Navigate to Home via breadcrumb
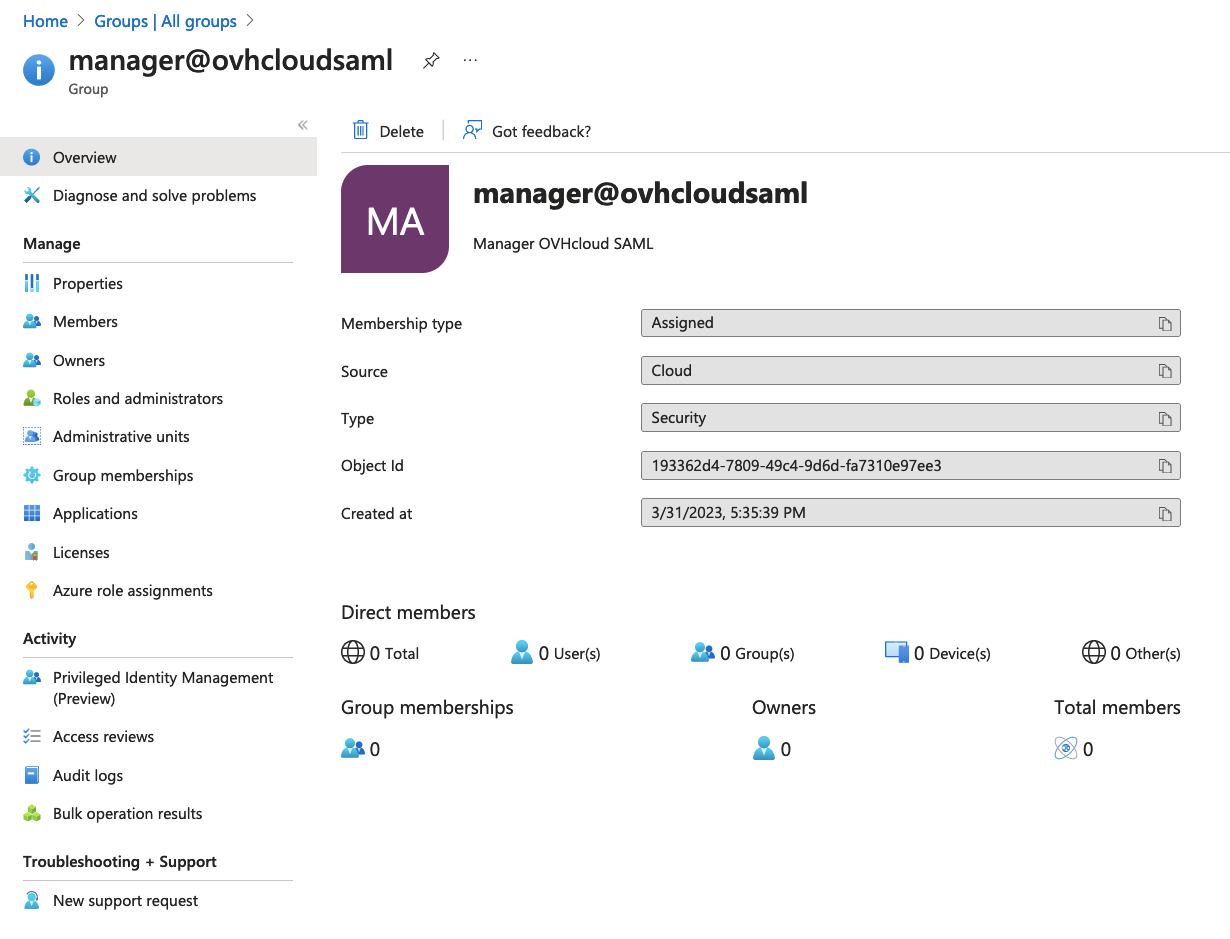The width and height of the screenshot is (1230, 939). coord(45,20)
